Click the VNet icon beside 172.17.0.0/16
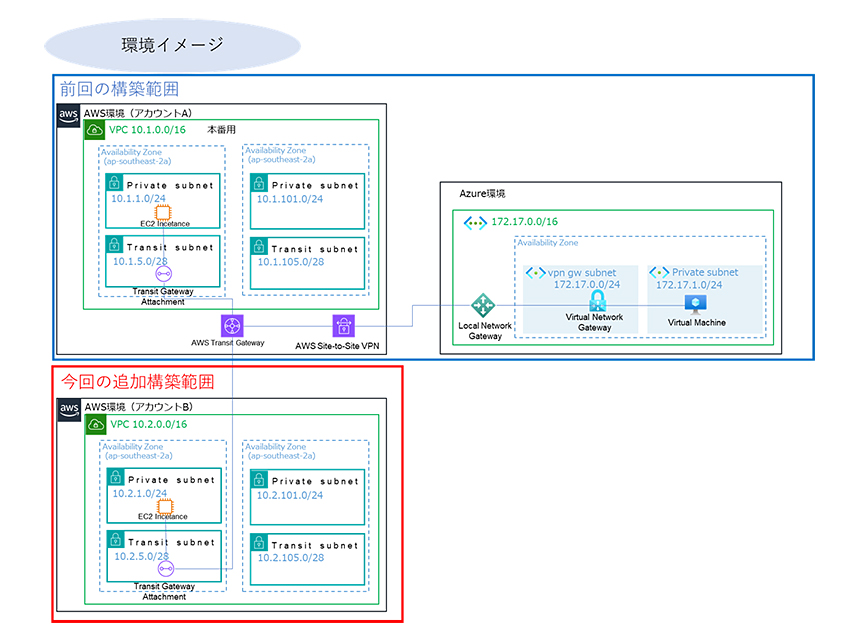This screenshot has width=860, height=641. [475, 223]
